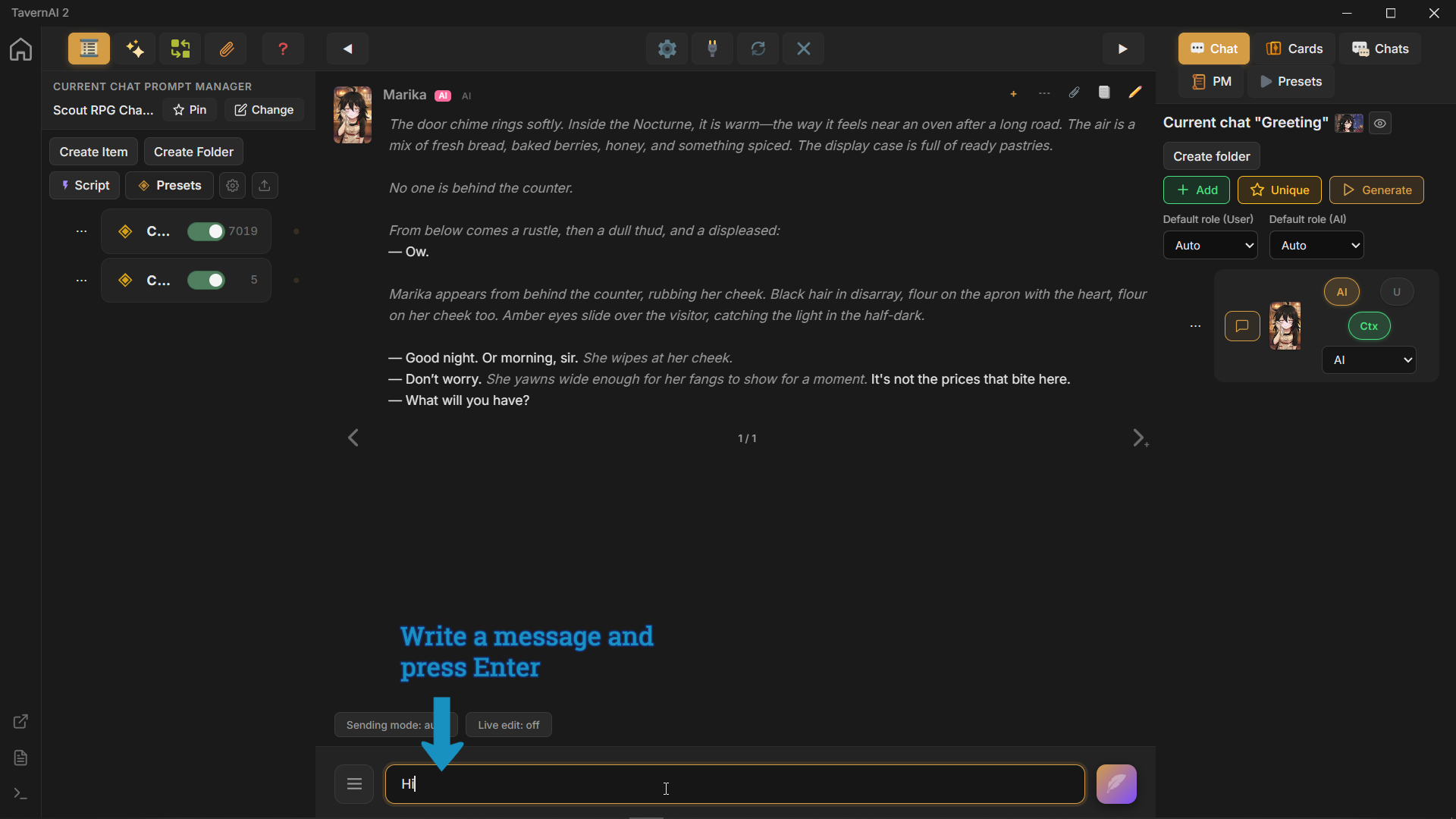Open the Default role (User) dropdown

pyautogui.click(x=1210, y=245)
